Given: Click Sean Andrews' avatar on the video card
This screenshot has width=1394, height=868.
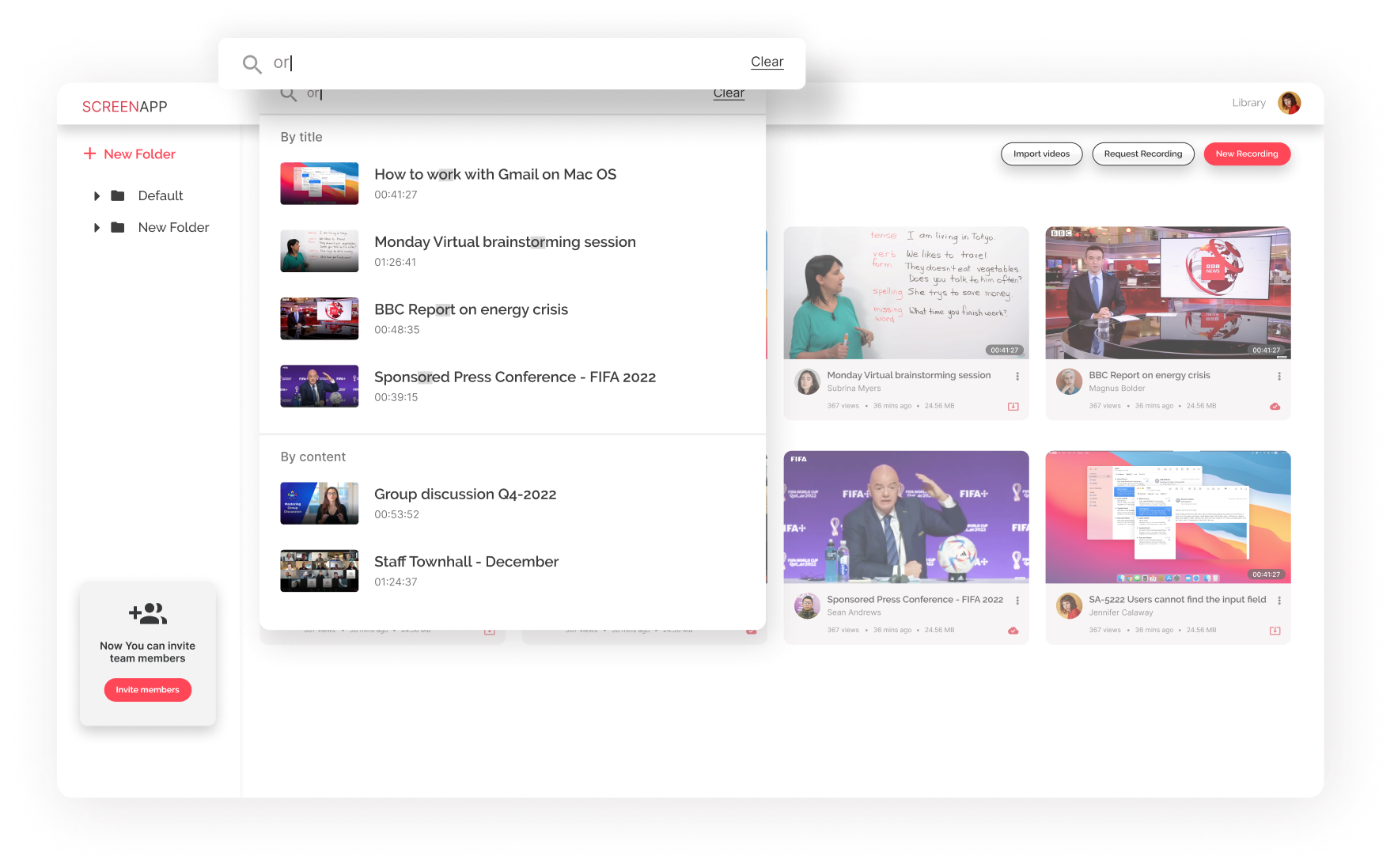Looking at the screenshot, I should (x=807, y=606).
